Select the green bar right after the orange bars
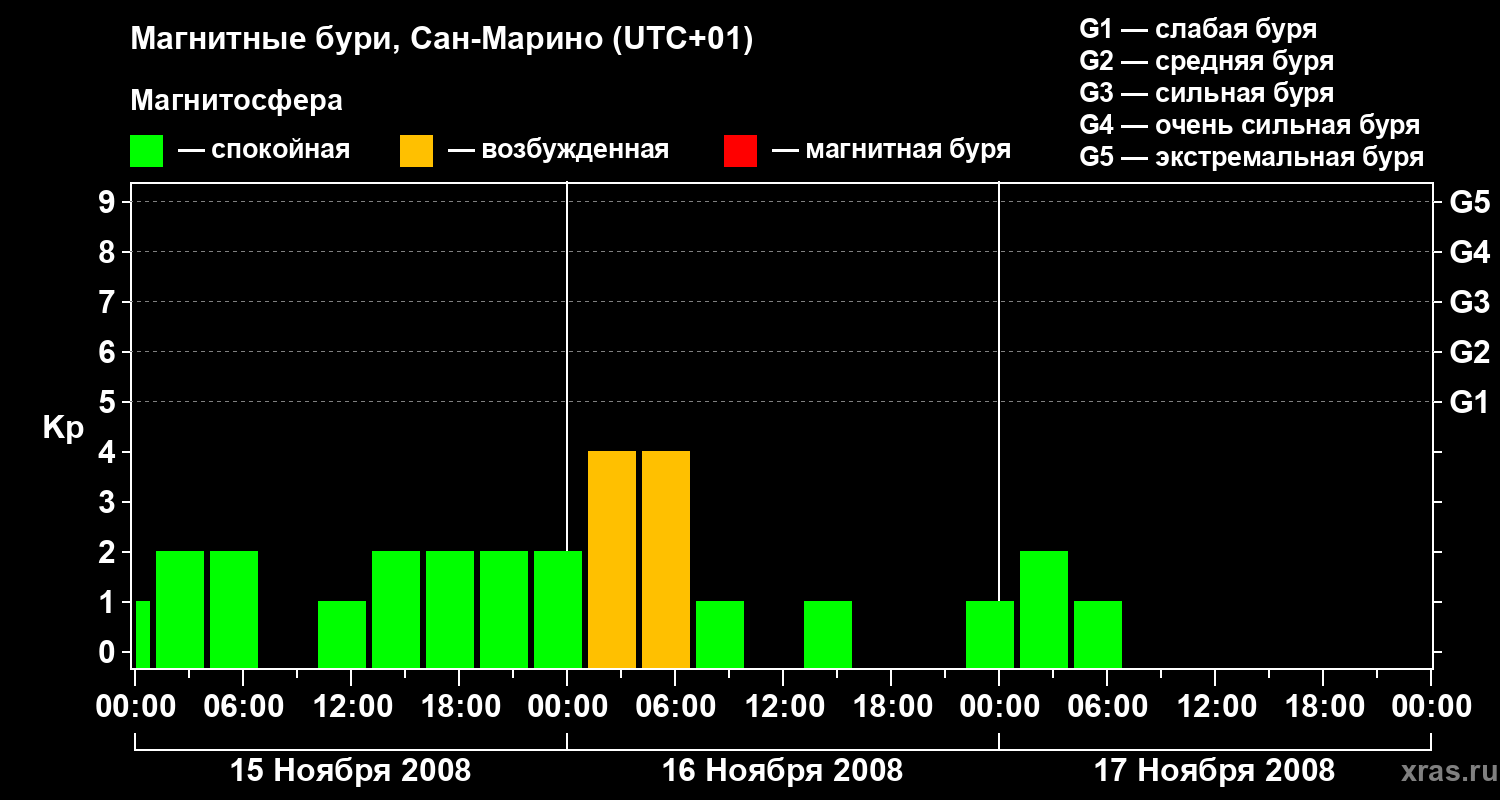Image resolution: width=1500 pixels, height=800 pixels. 720,634
